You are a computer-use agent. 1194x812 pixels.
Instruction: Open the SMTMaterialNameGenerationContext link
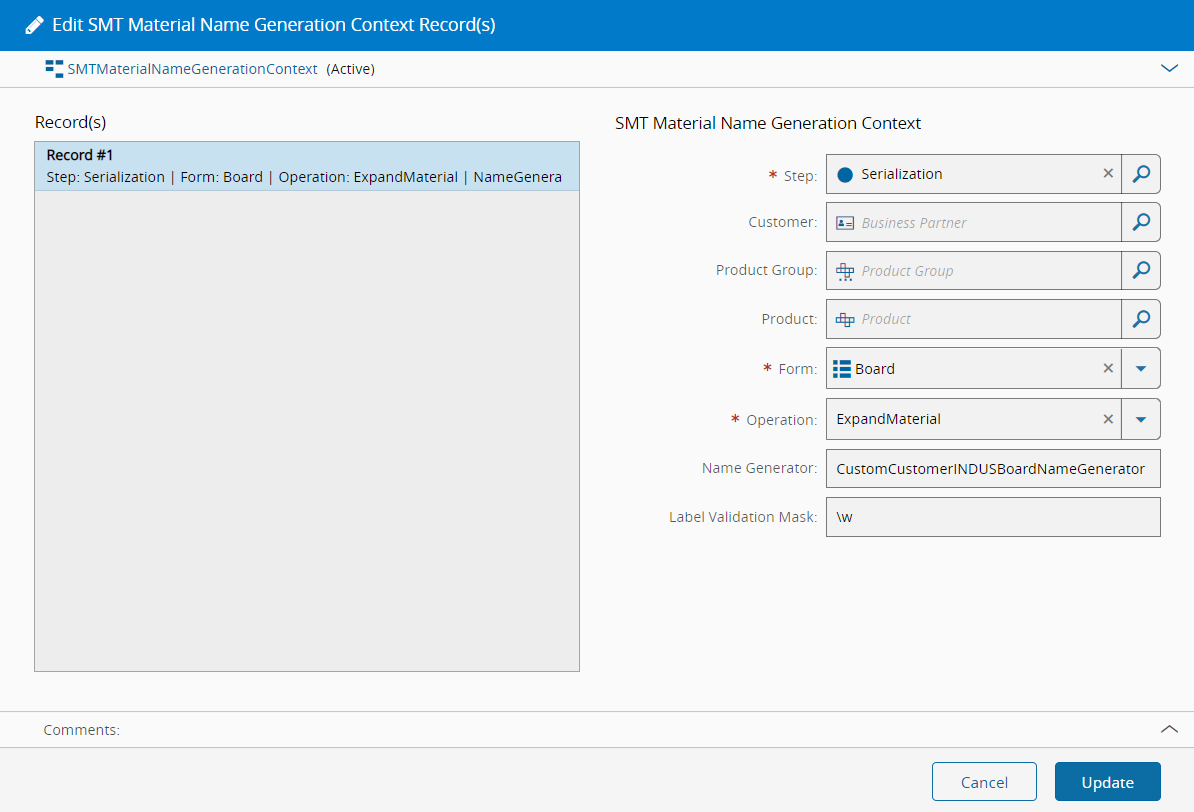coord(192,69)
